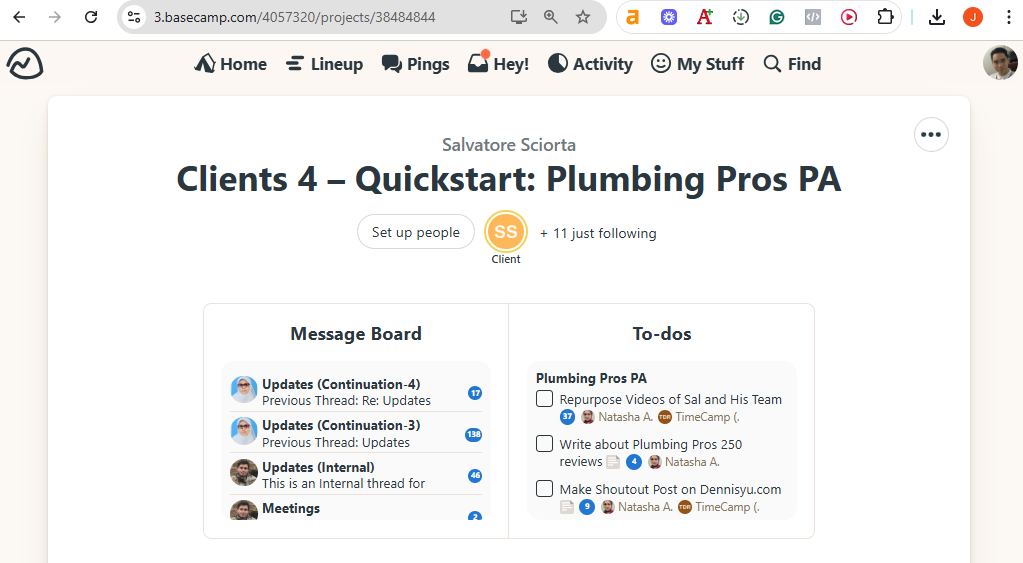Bookmark this page with the star icon
The width and height of the screenshot is (1023, 563).
tap(583, 17)
